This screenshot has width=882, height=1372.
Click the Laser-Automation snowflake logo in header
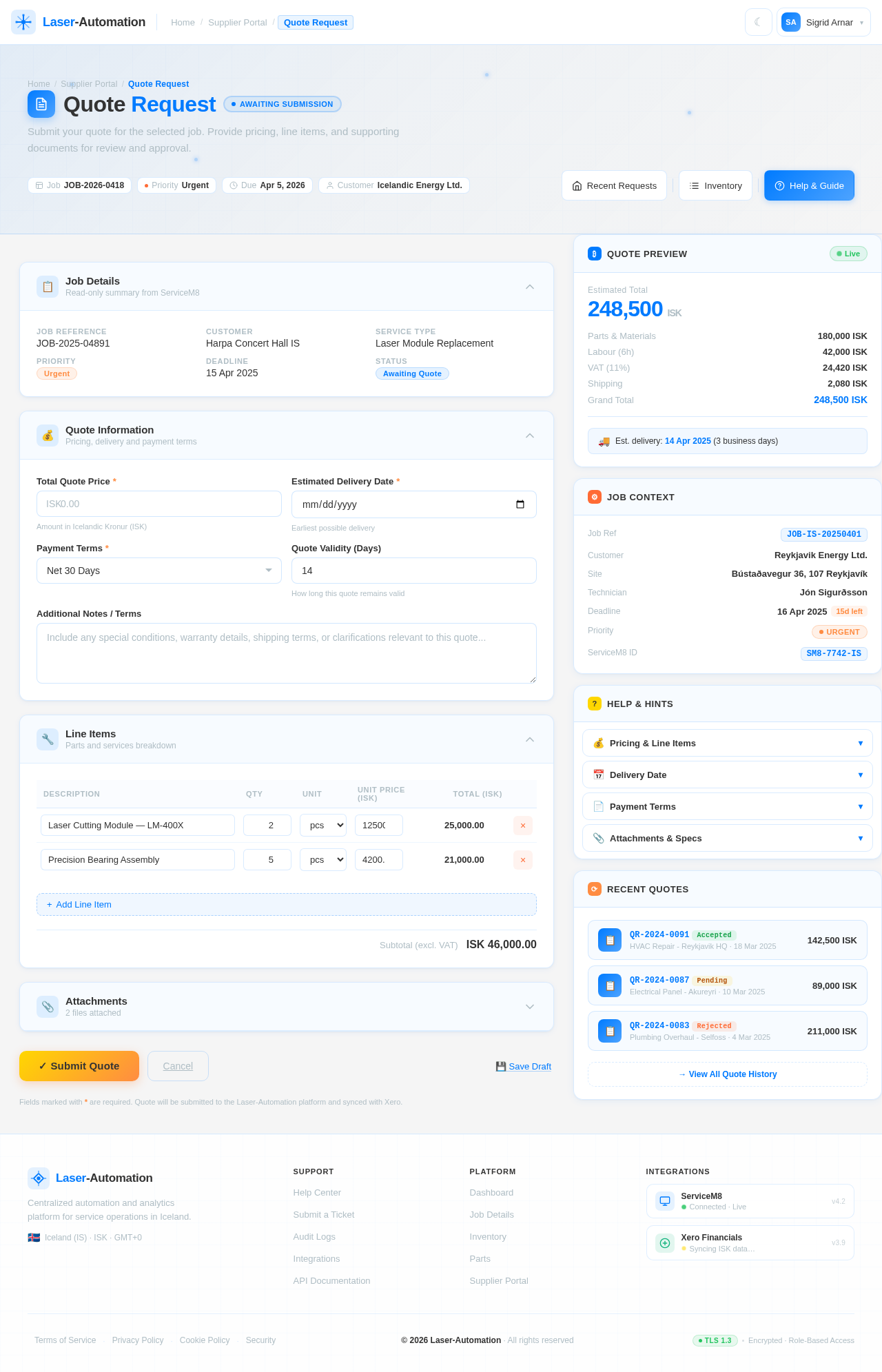coord(23,22)
